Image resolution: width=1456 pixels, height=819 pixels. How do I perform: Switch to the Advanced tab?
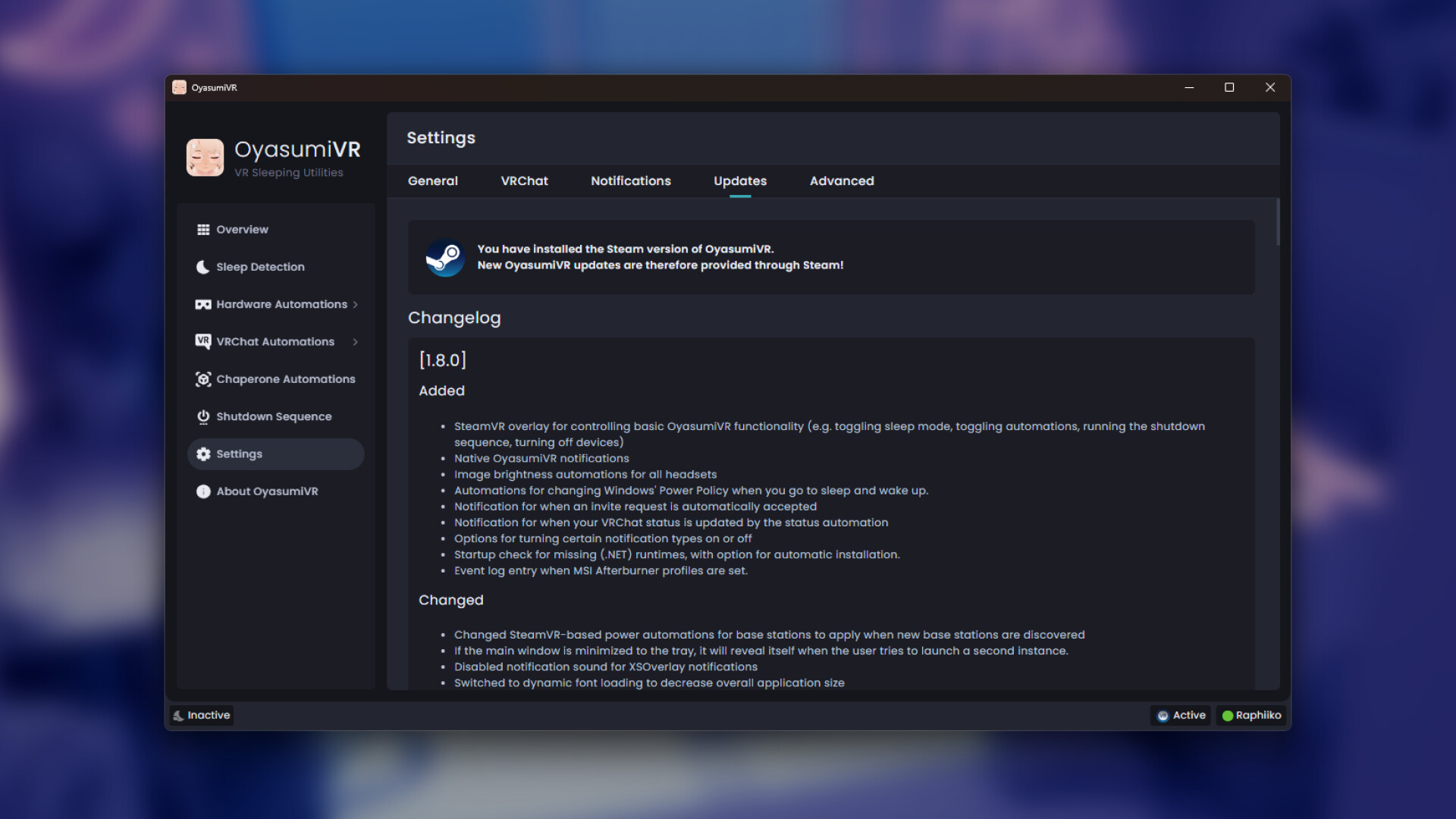pos(842,180)
